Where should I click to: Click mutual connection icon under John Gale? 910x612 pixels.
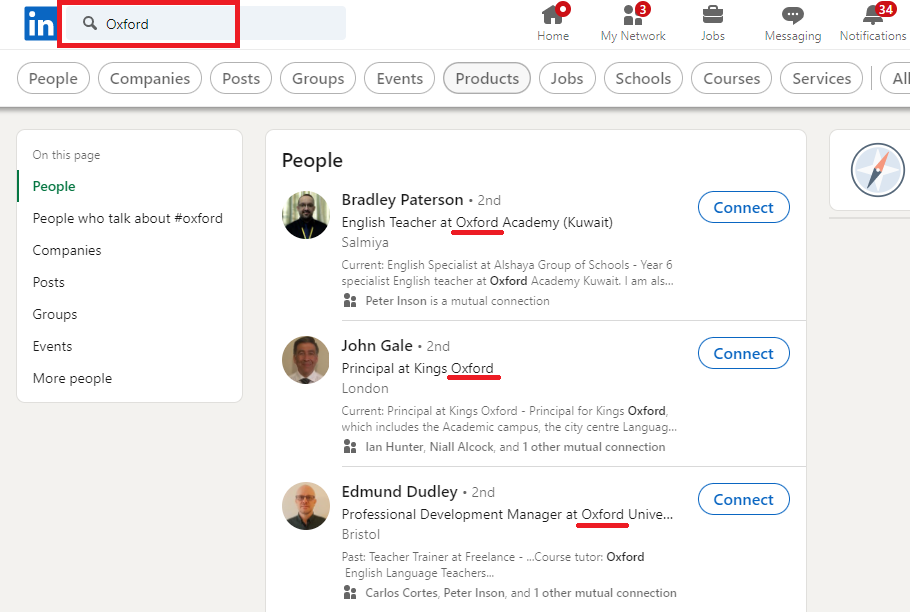(x=350, y=447)
